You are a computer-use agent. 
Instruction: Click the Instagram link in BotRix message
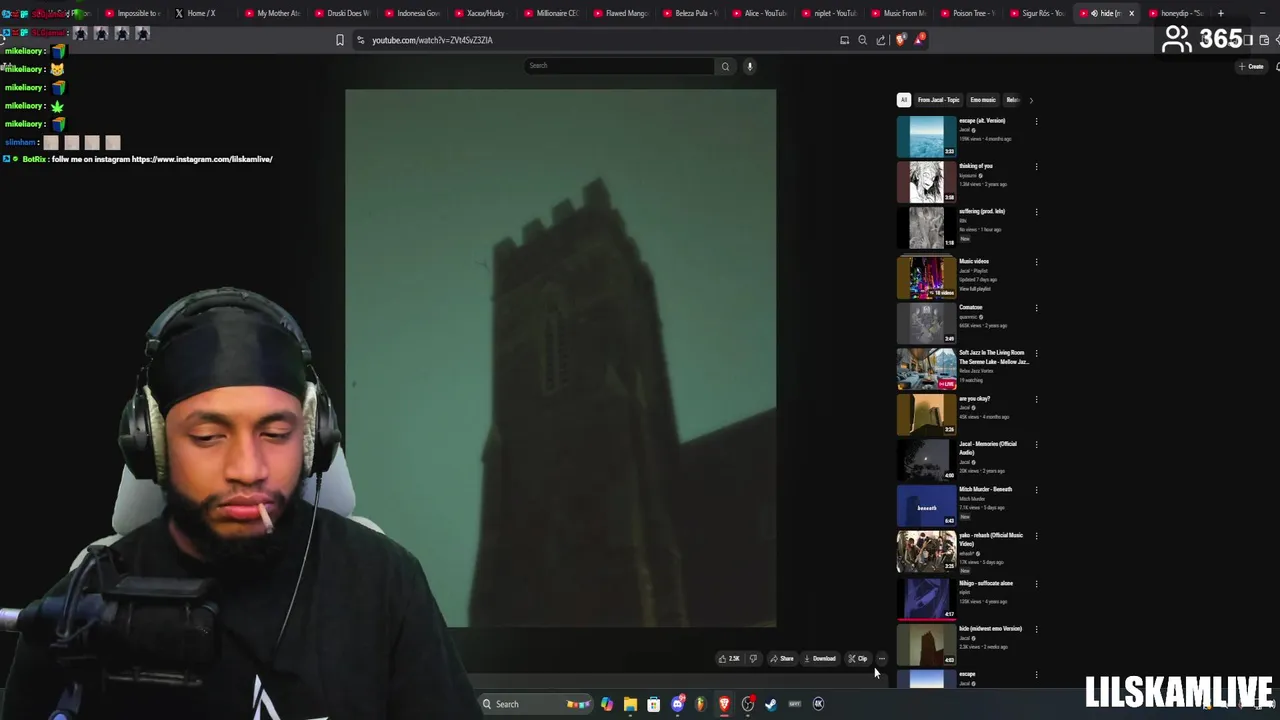[202, 159]
